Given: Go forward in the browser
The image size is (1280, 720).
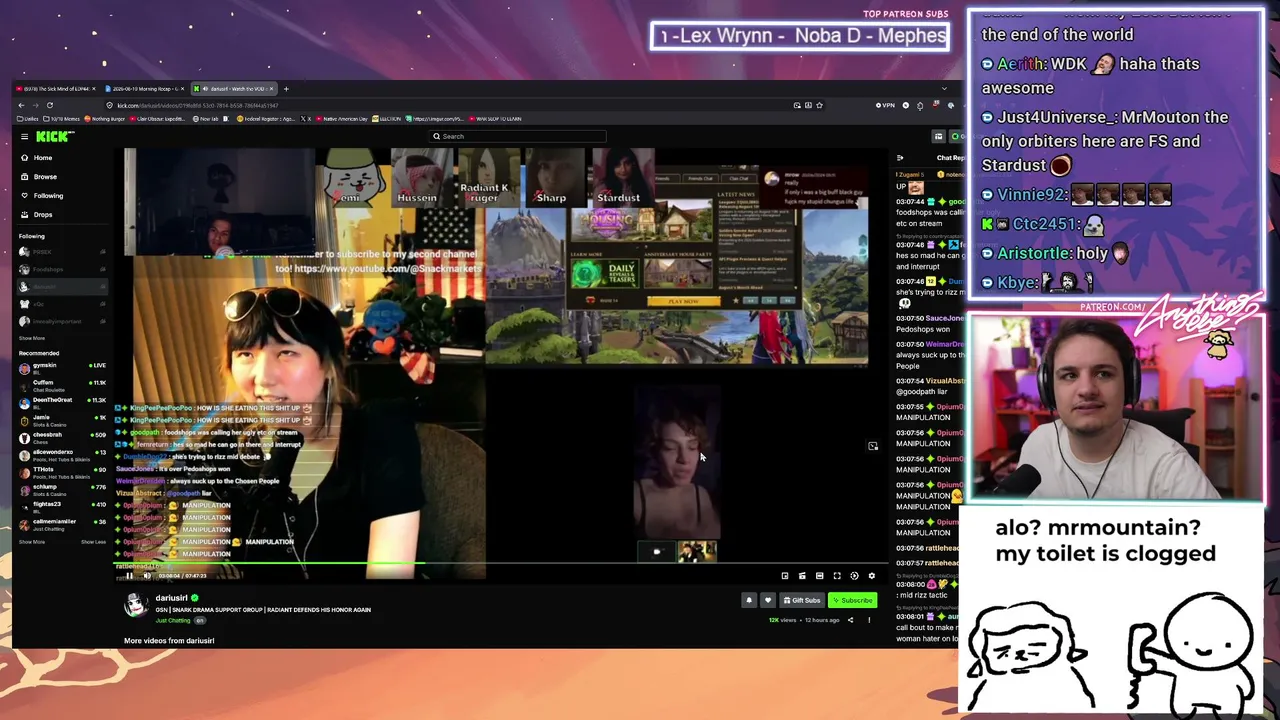Looking at the screenshot, I should point(35,105).
